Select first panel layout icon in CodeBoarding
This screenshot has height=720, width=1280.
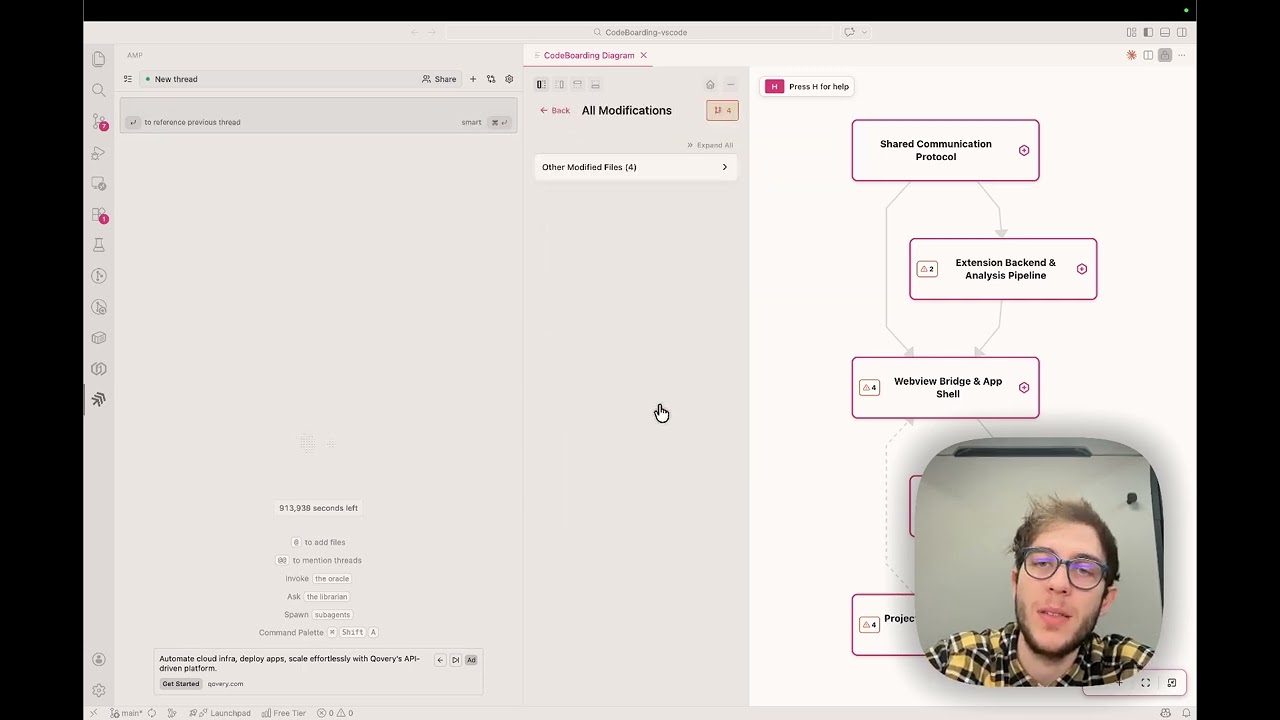541,85
